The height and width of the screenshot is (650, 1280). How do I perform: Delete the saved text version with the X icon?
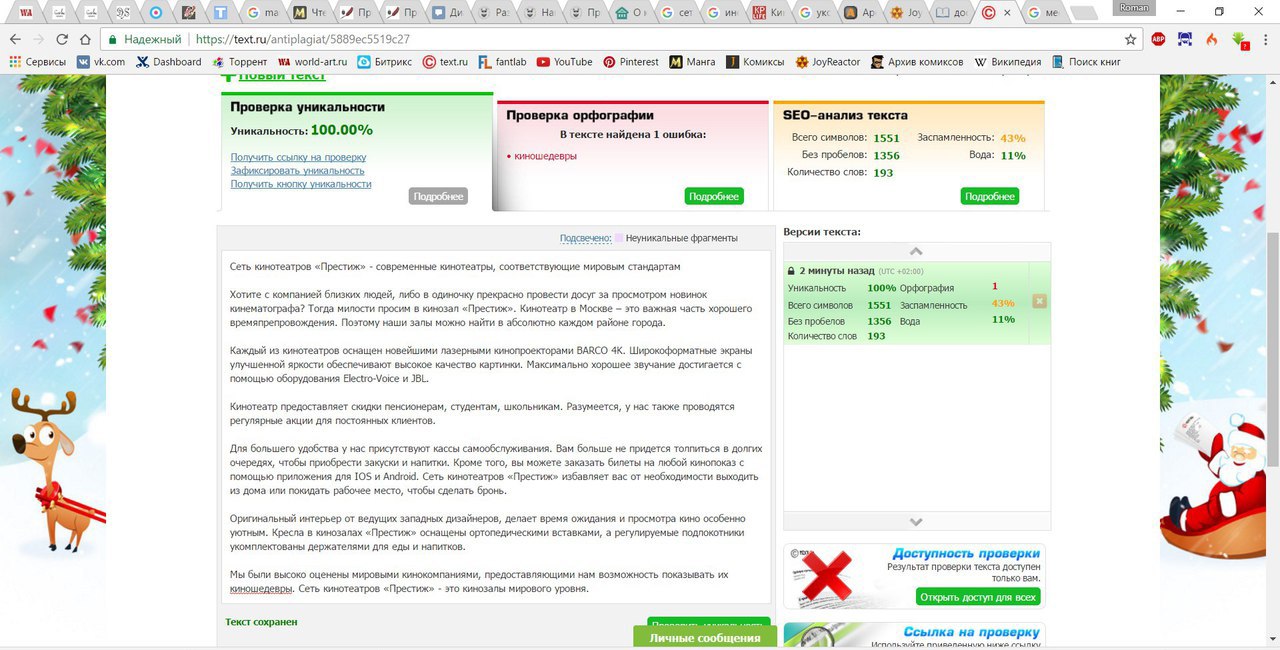[x=1039, y=301]
